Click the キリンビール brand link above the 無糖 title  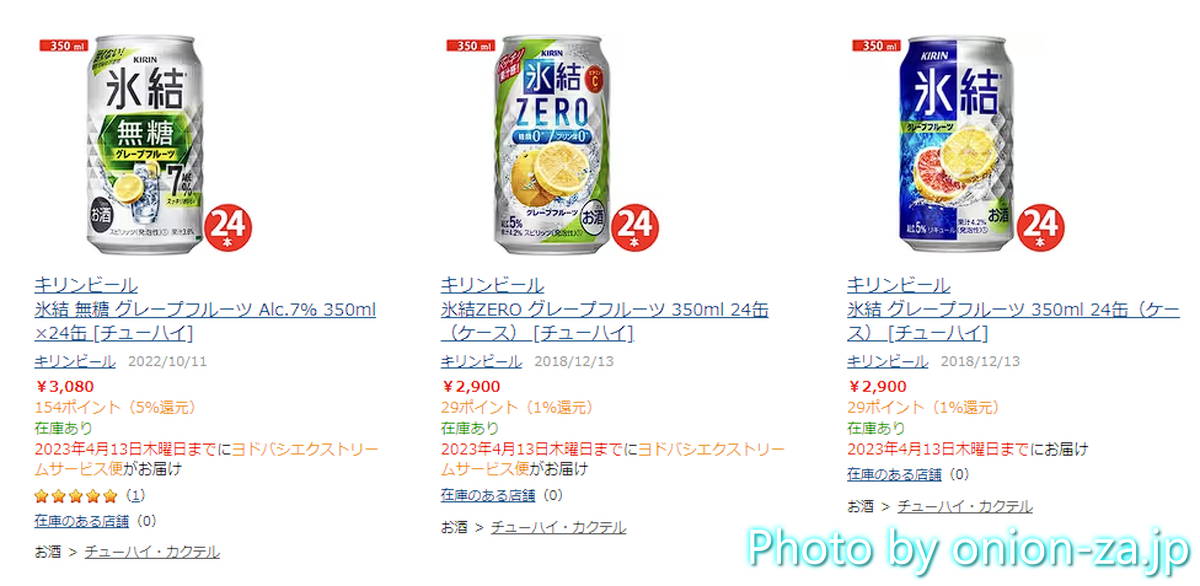[86, 285]
